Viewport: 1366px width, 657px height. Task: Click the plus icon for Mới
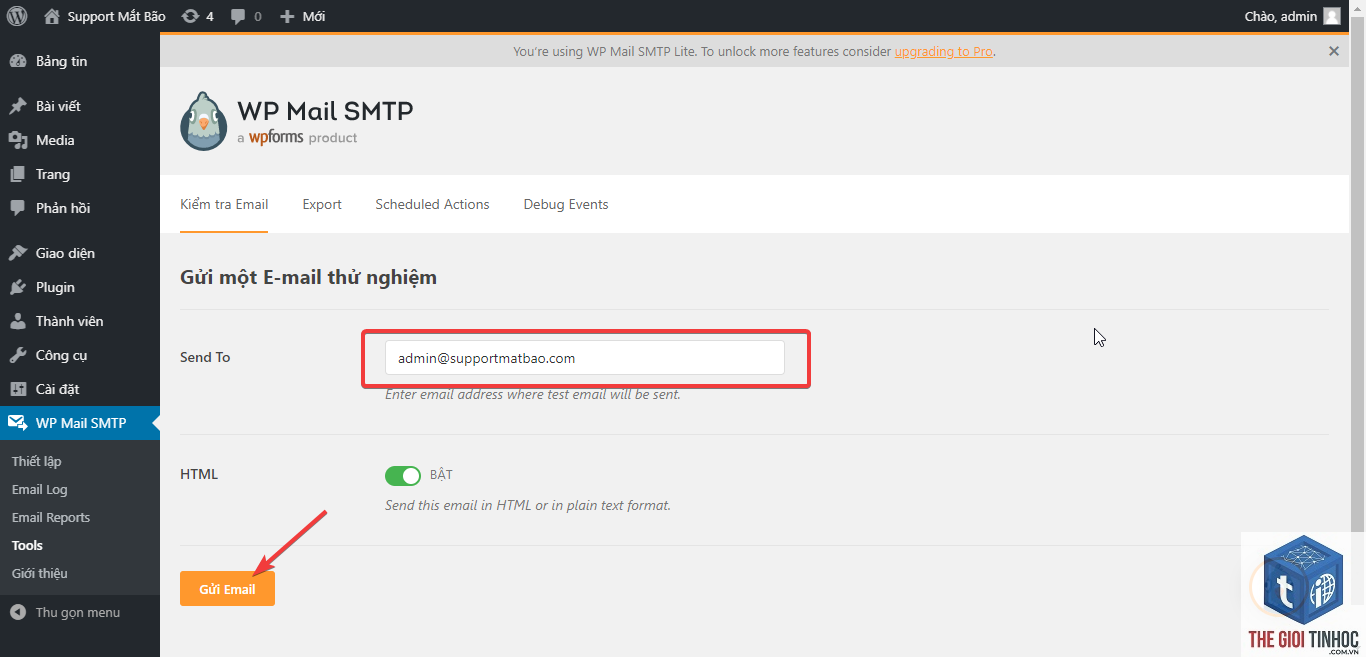[x=287, y=16]
